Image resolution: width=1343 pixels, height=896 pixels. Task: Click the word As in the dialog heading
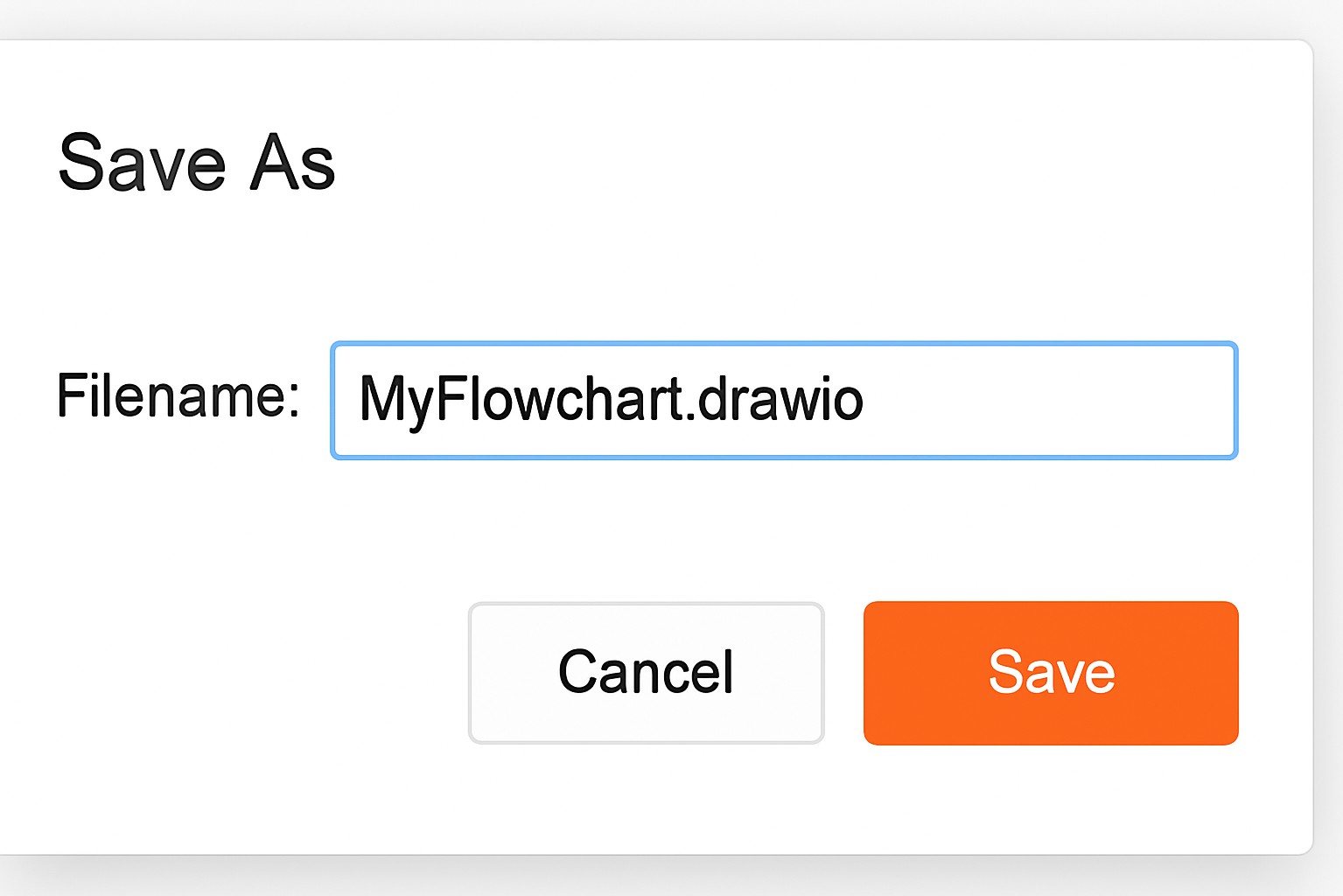tap(292, 163)
